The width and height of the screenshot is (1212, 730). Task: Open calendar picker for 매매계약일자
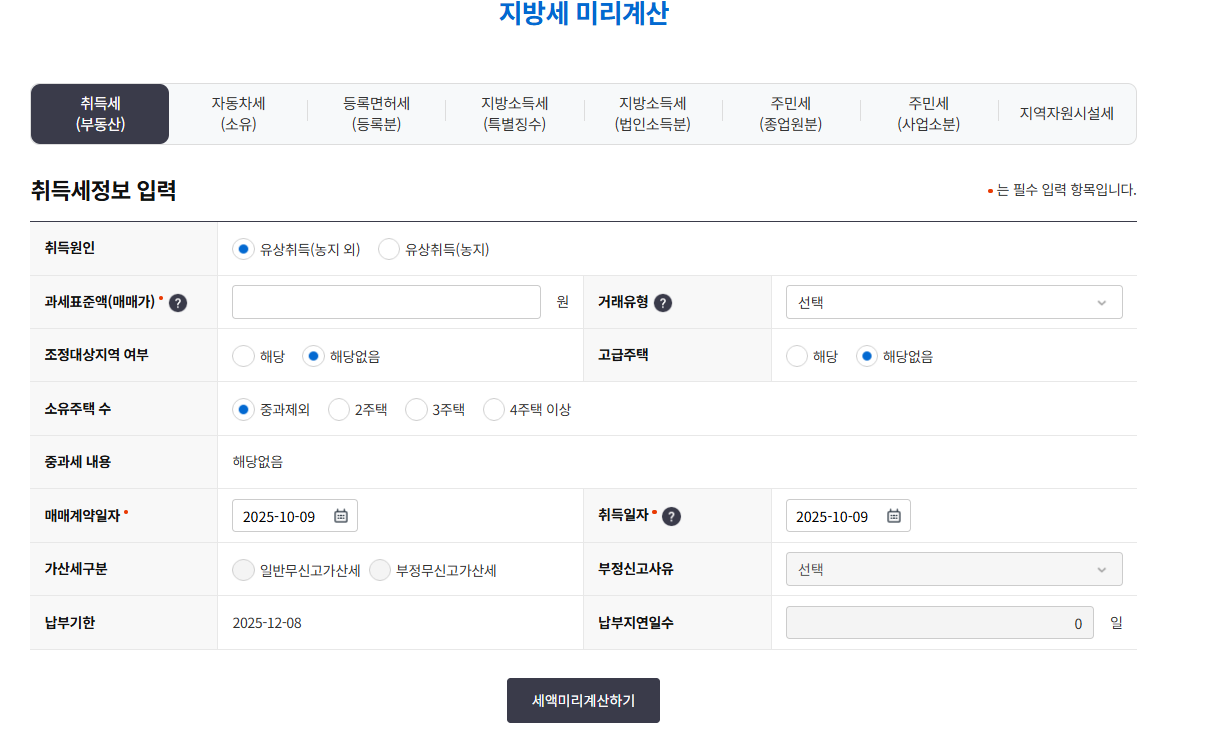tap(339, 515)
